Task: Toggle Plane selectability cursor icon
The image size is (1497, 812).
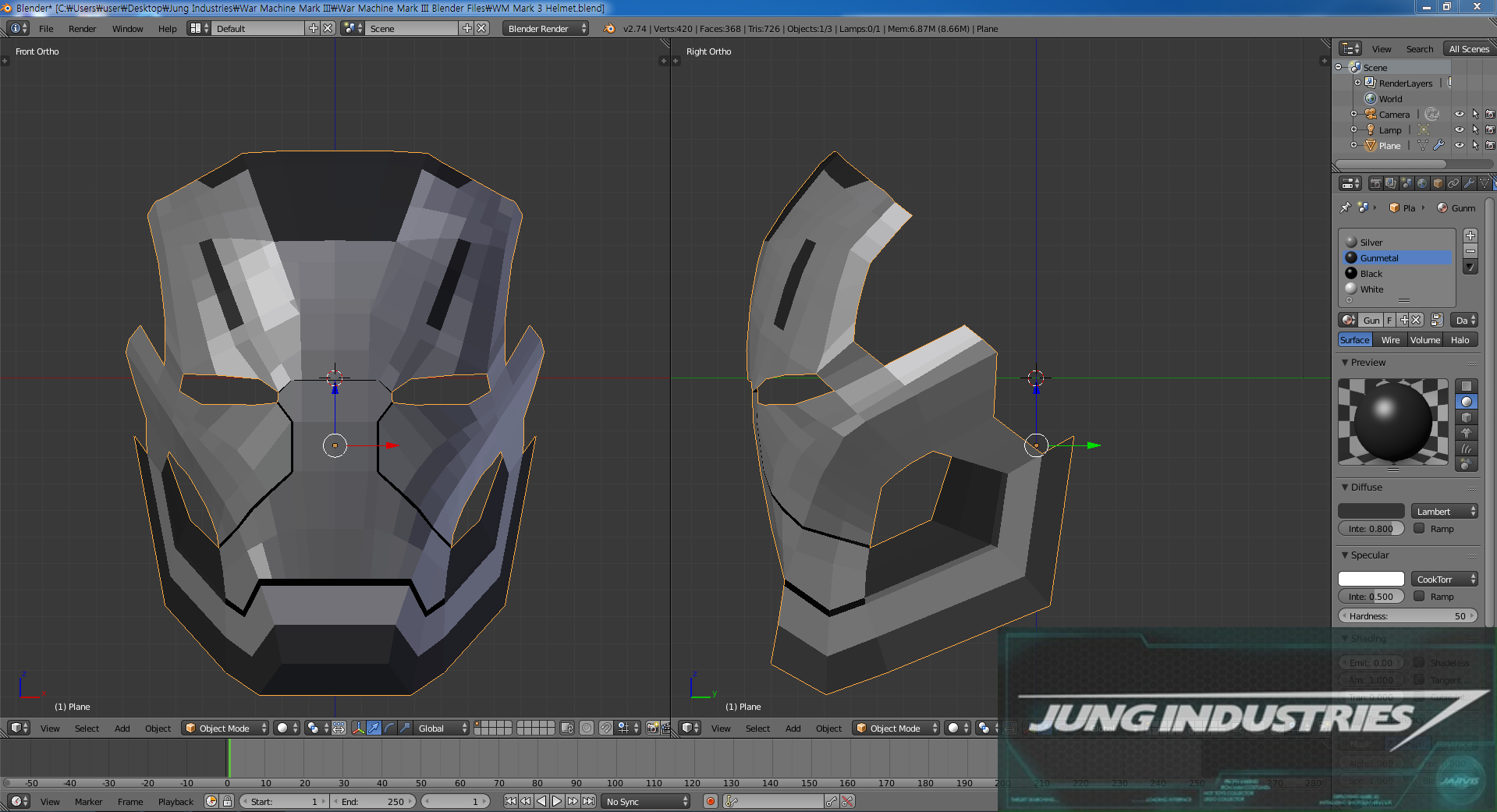Action: pyautogui.click(x=1475, y=145)
